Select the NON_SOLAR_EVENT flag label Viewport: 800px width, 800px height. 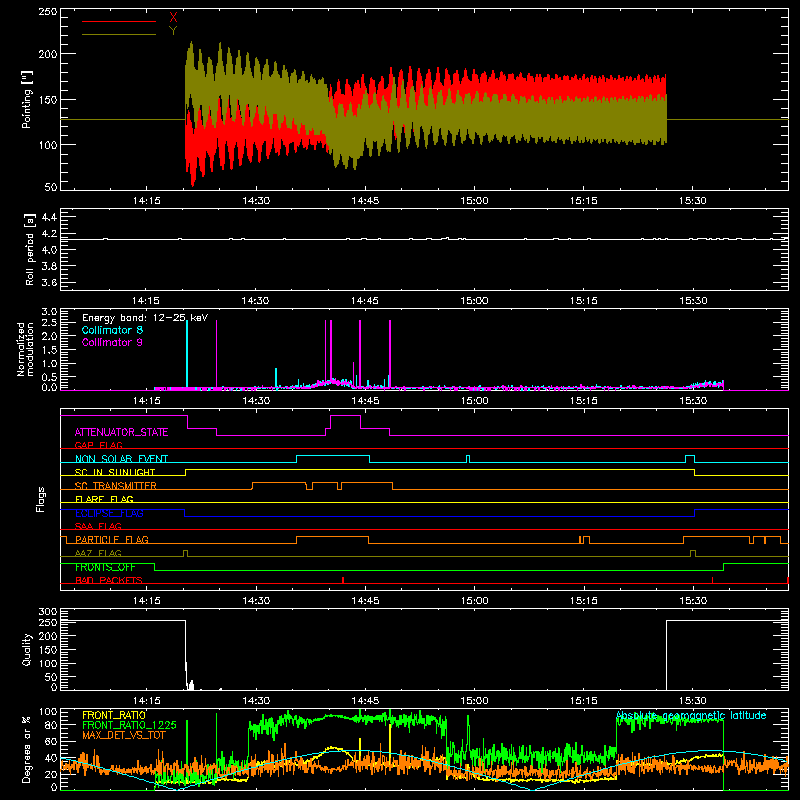click(x=121, y=459)
